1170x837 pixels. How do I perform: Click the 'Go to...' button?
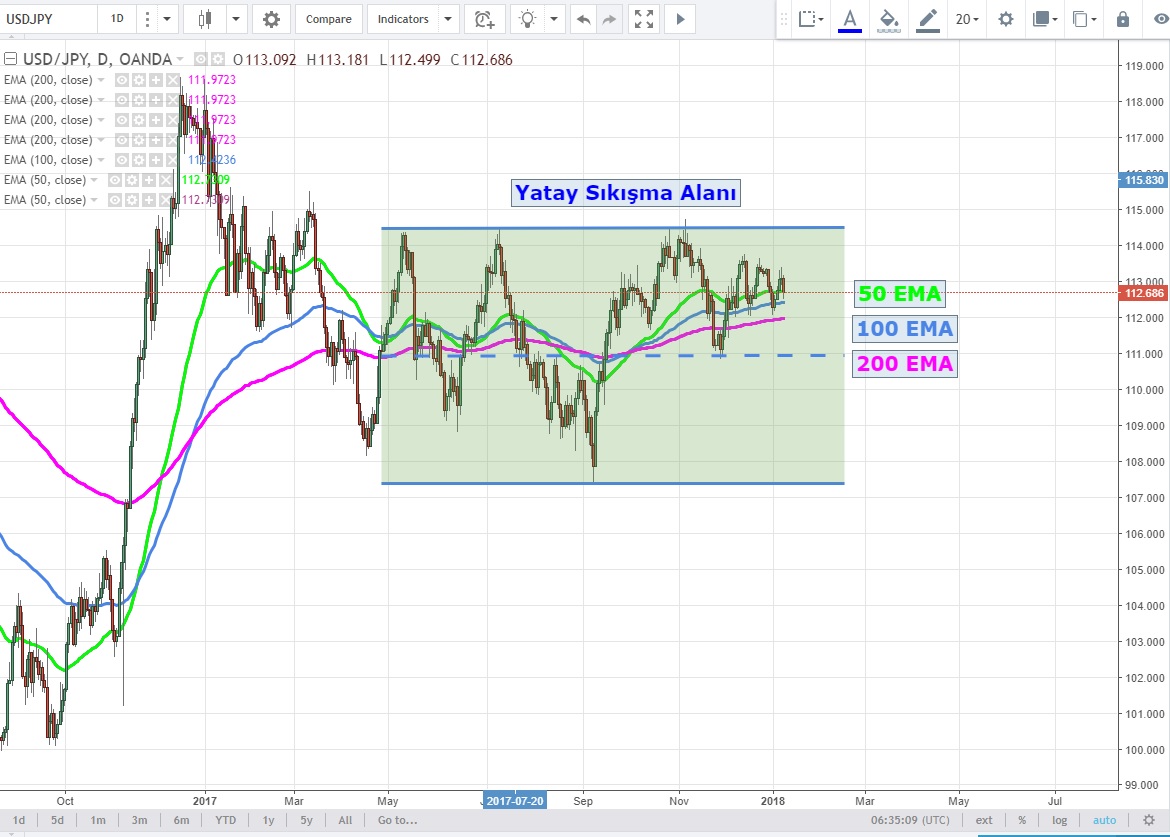click(x=397, y=820)
